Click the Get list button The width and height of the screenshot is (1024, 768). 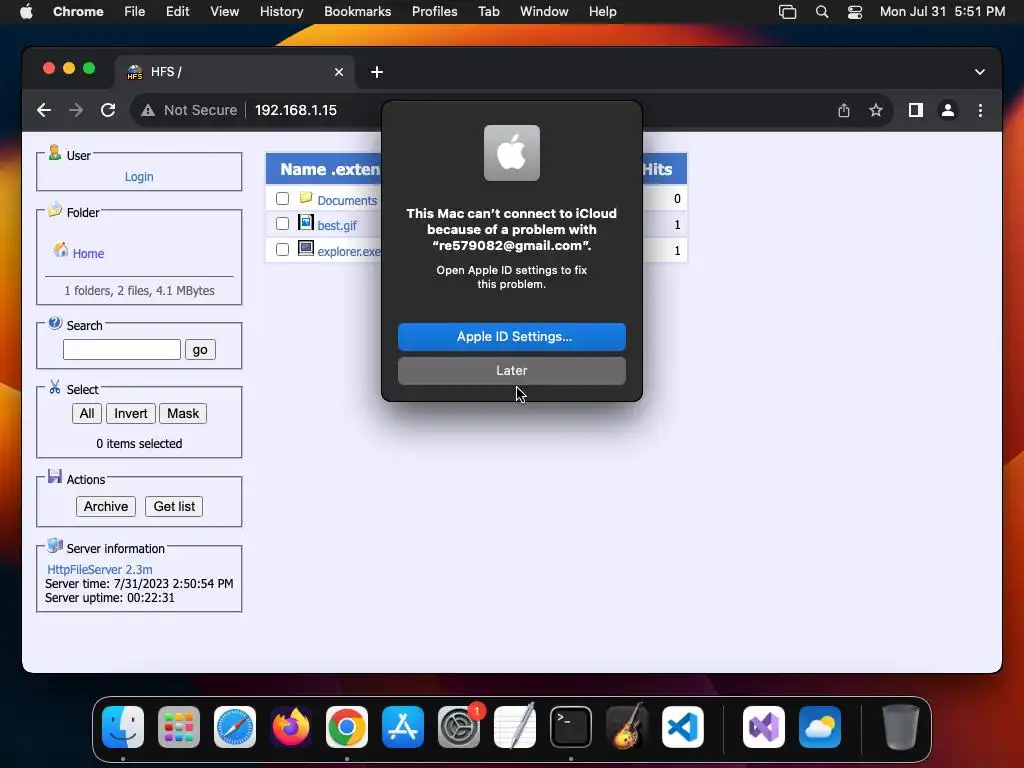coord(174,506)
